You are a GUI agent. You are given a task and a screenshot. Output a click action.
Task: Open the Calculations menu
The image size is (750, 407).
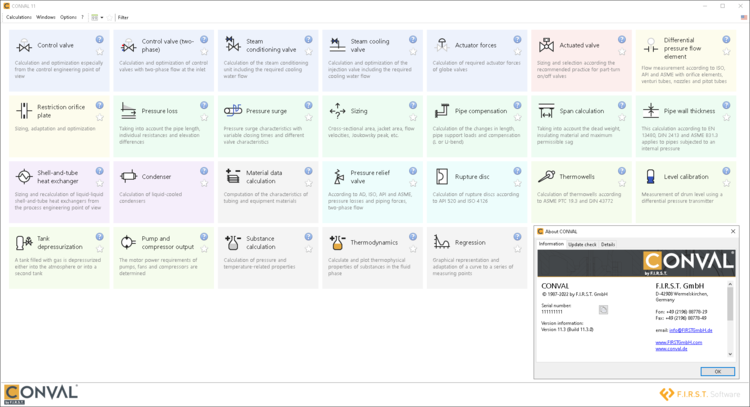18,17
